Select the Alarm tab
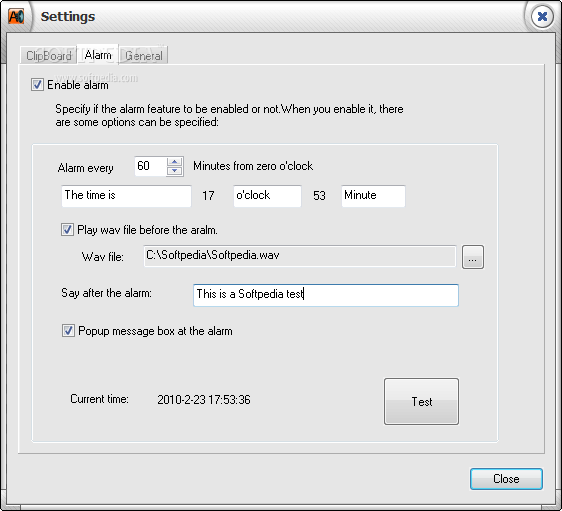The height and width of the screenshot is (511, 562). tap(98, 55)
